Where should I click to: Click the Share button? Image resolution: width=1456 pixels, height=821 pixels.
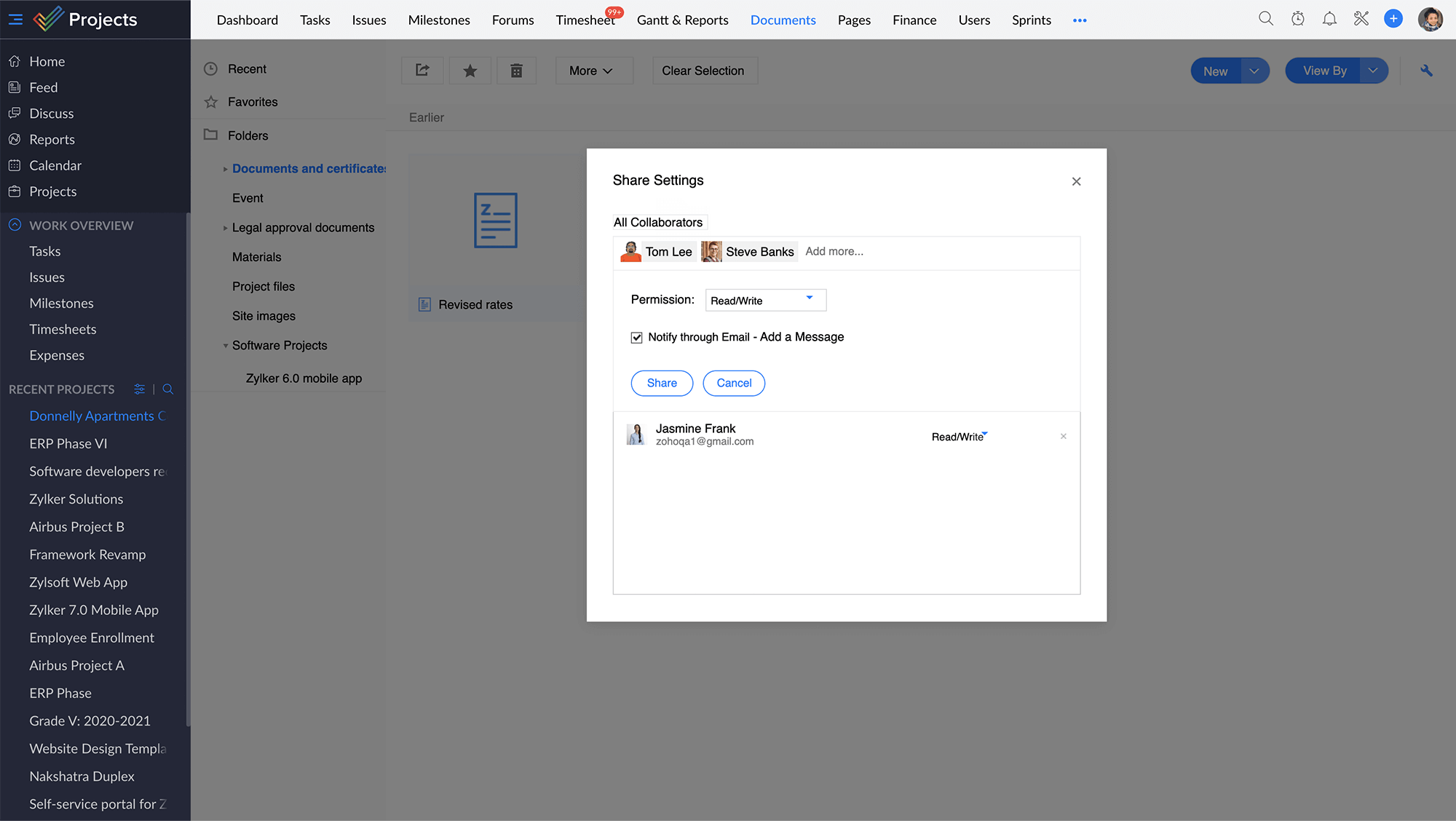[661, 383]
